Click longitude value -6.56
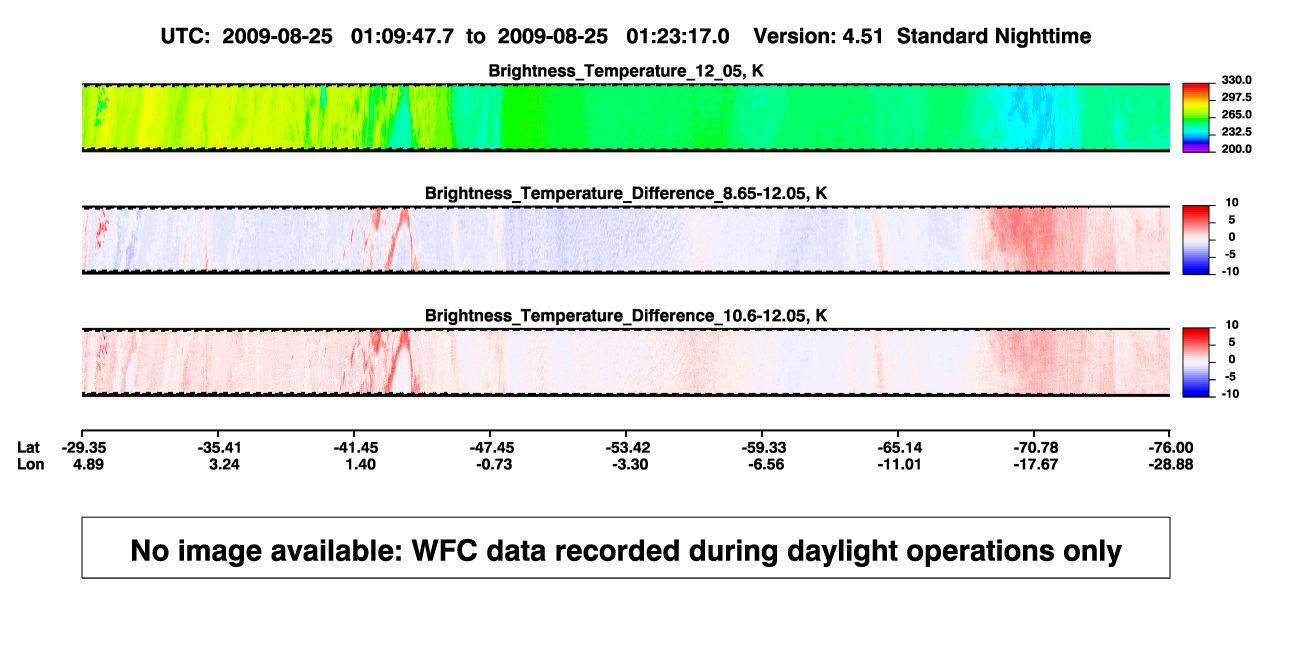This screenshot has width=1300, height=667. [x=767, y=464]
